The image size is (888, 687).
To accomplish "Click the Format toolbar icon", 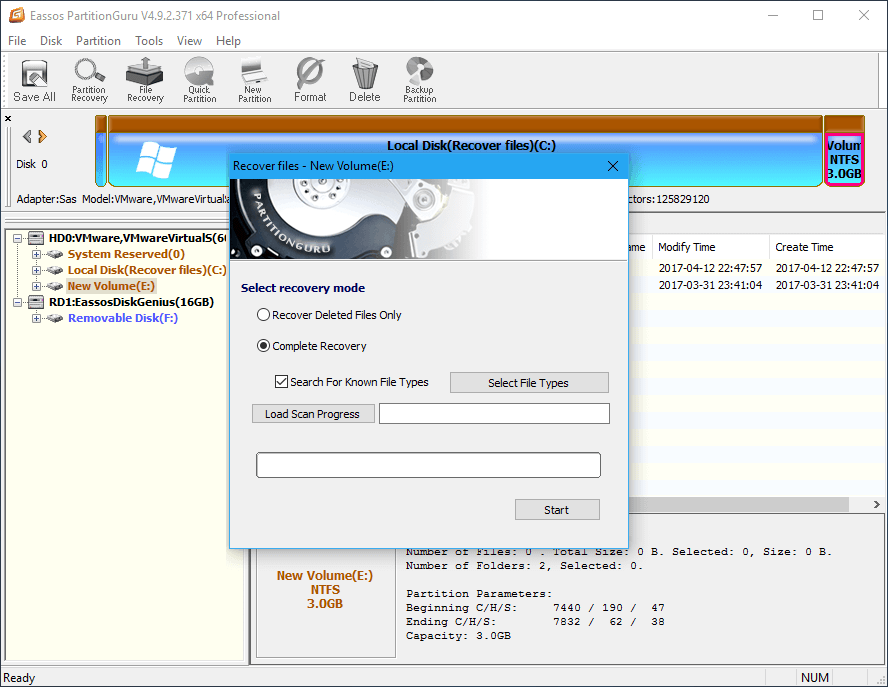I will pos(310,80).
